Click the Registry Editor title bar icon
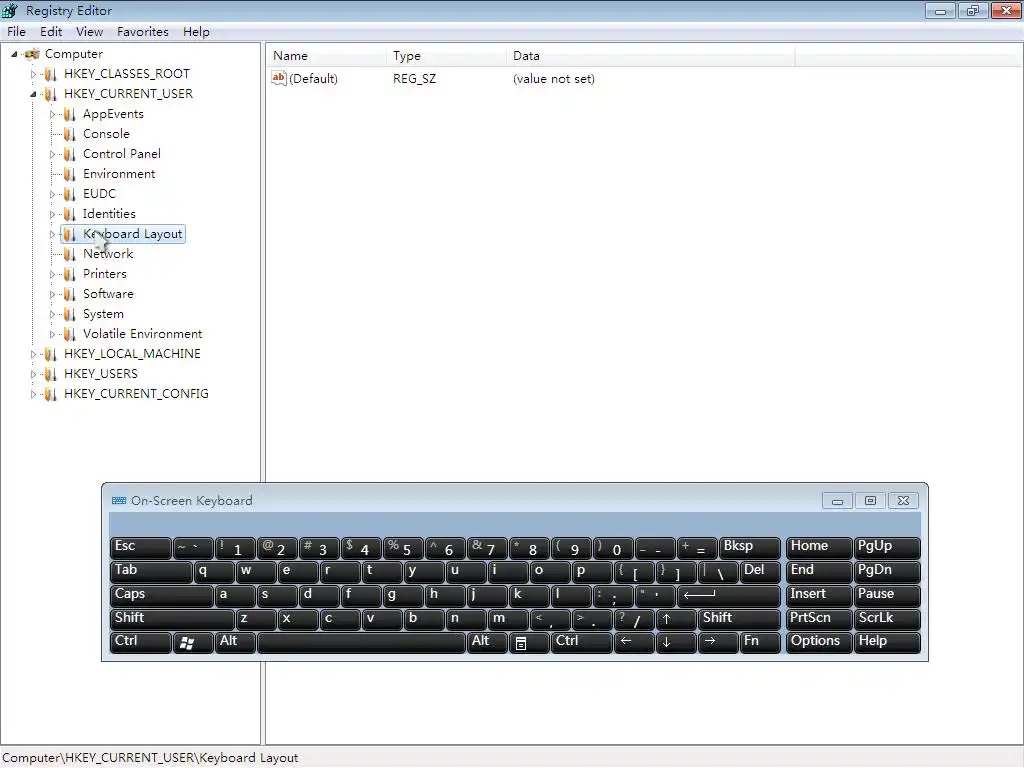 pos(10,10)
